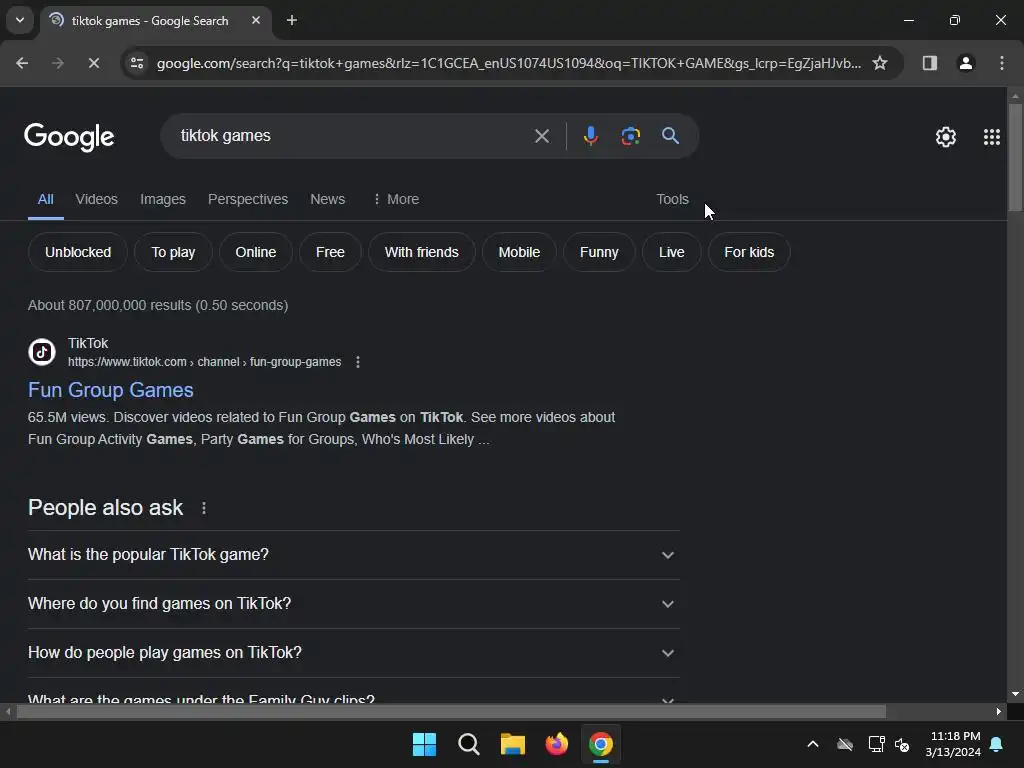Select the All results tab
Image resolution: width=1024 pixels, height=768 pixels.
(45, 199)
